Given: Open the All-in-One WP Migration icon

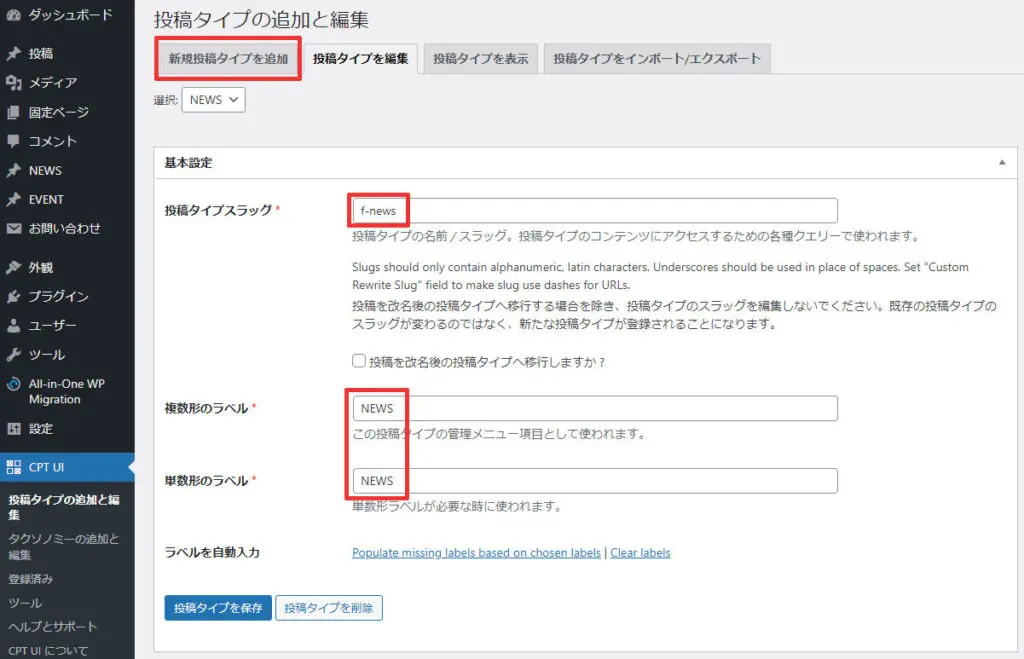Looking at the screenshot, I should click(15, 384).
